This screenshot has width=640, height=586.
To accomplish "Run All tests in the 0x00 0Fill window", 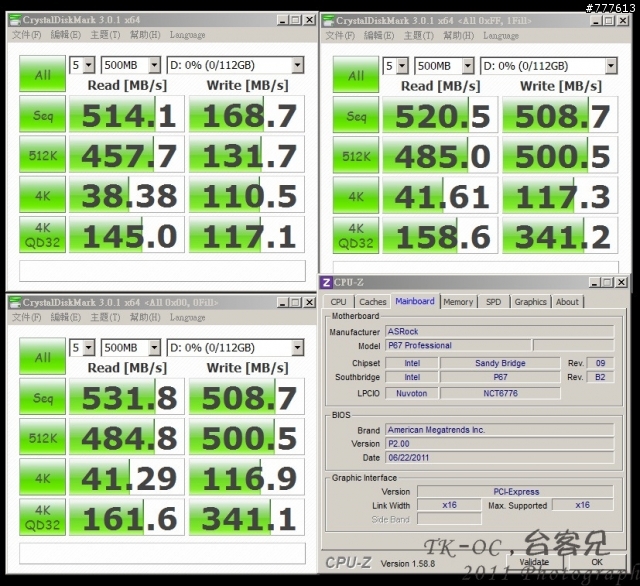I will coord(42,356).
